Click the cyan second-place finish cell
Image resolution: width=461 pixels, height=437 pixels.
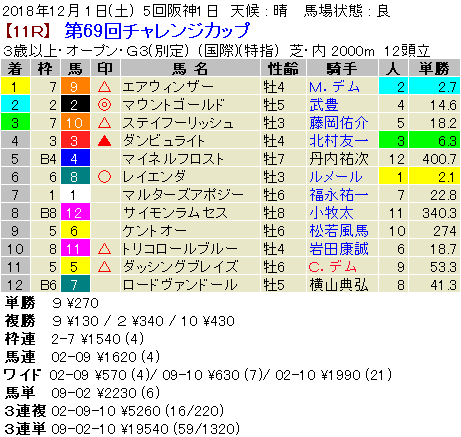(x=15, y=105)
